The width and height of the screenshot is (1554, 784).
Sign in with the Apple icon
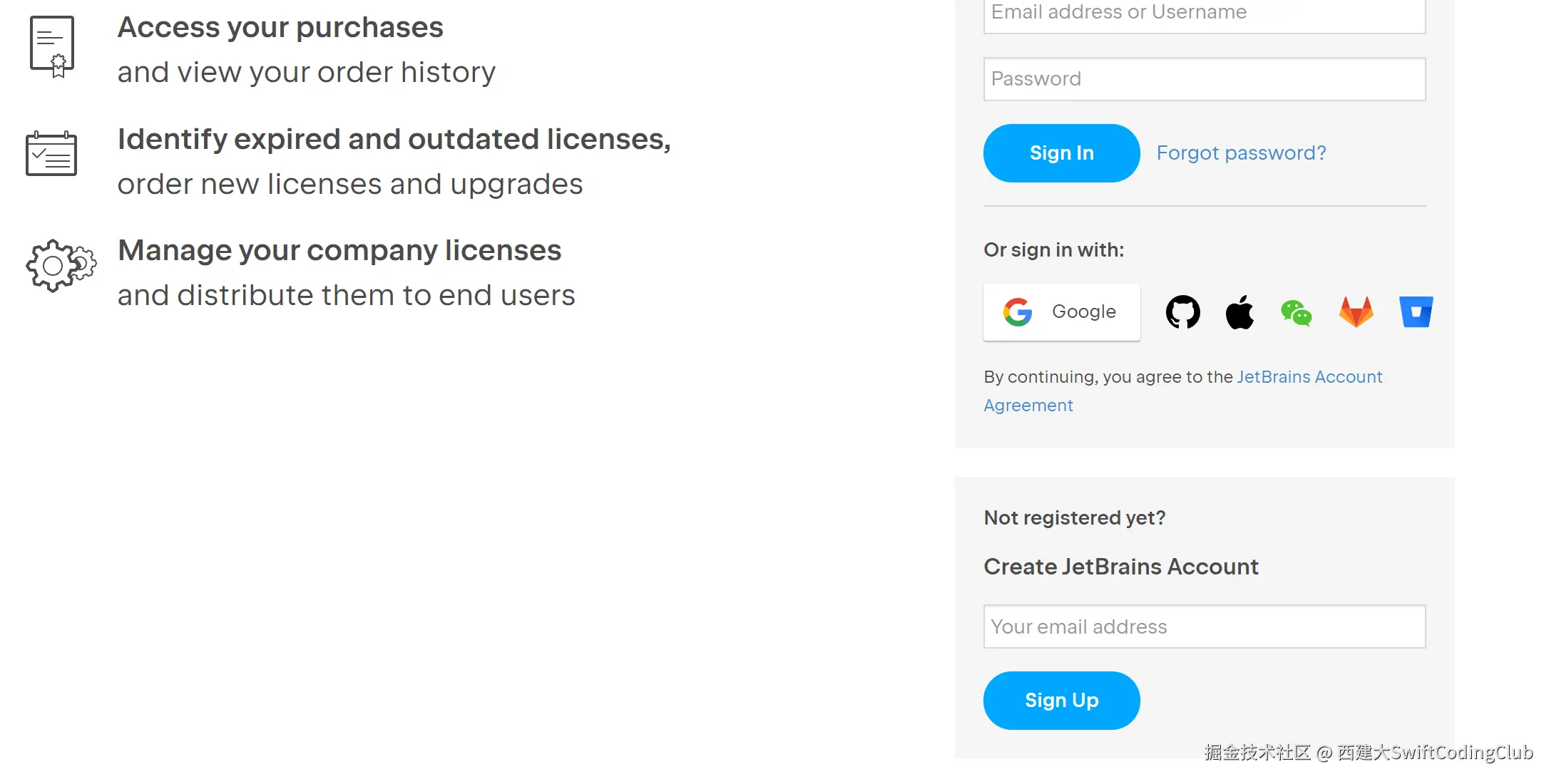[1239, 312]
